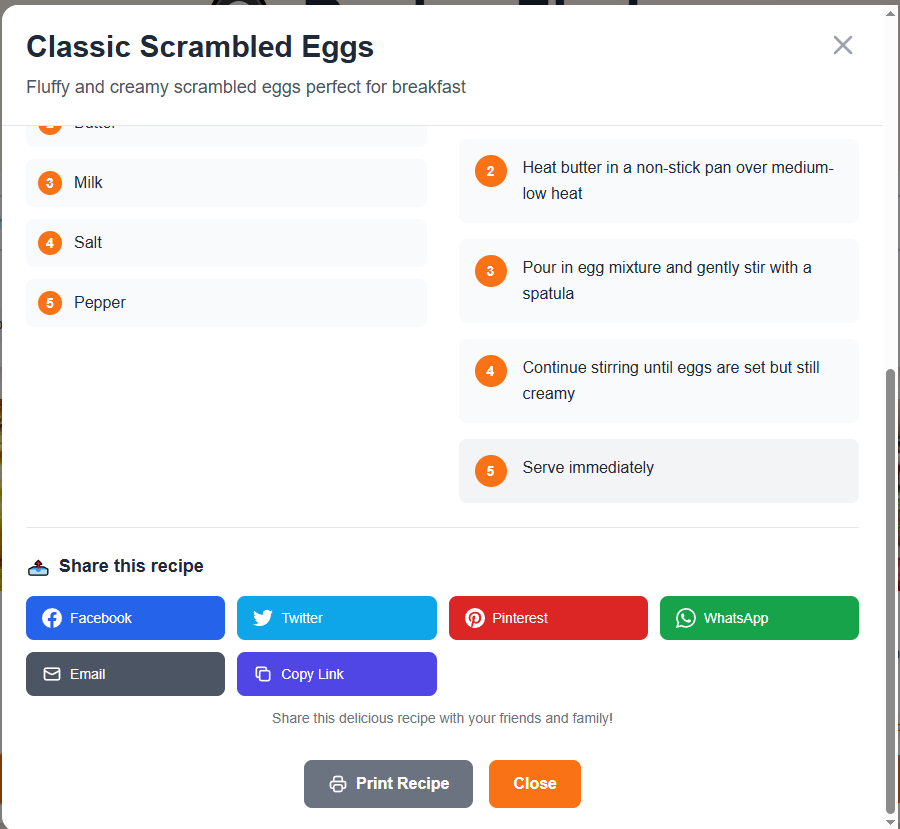Click the modal vertical scrollbar thumb
The width and height of the screenshot is (900, 829).
tap(890, 591)
